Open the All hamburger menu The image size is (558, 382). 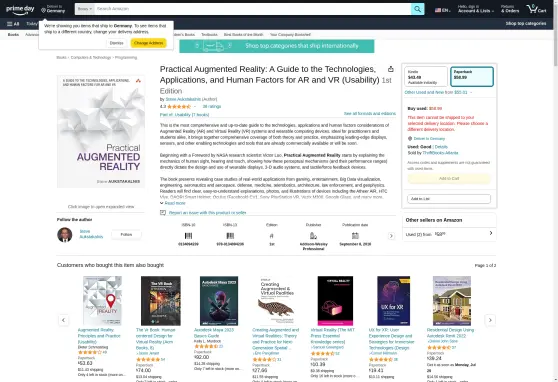pyautogui.click(x=13, y=24)
